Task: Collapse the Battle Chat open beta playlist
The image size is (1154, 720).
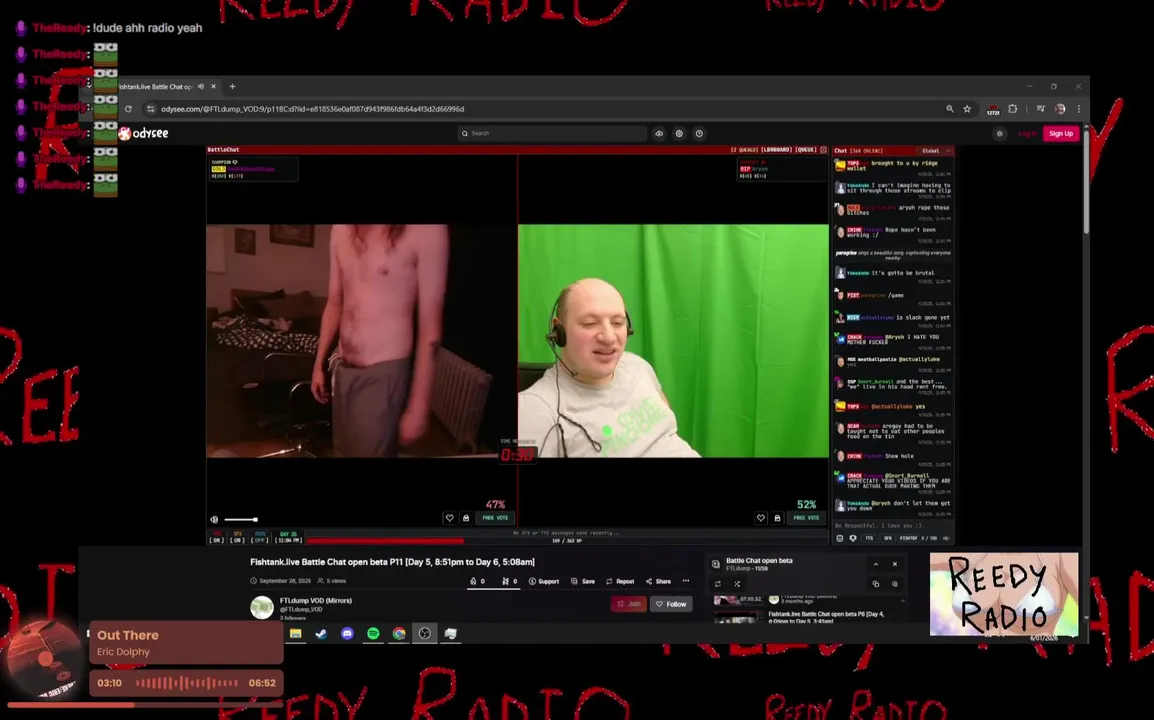Action: [876, 564]
